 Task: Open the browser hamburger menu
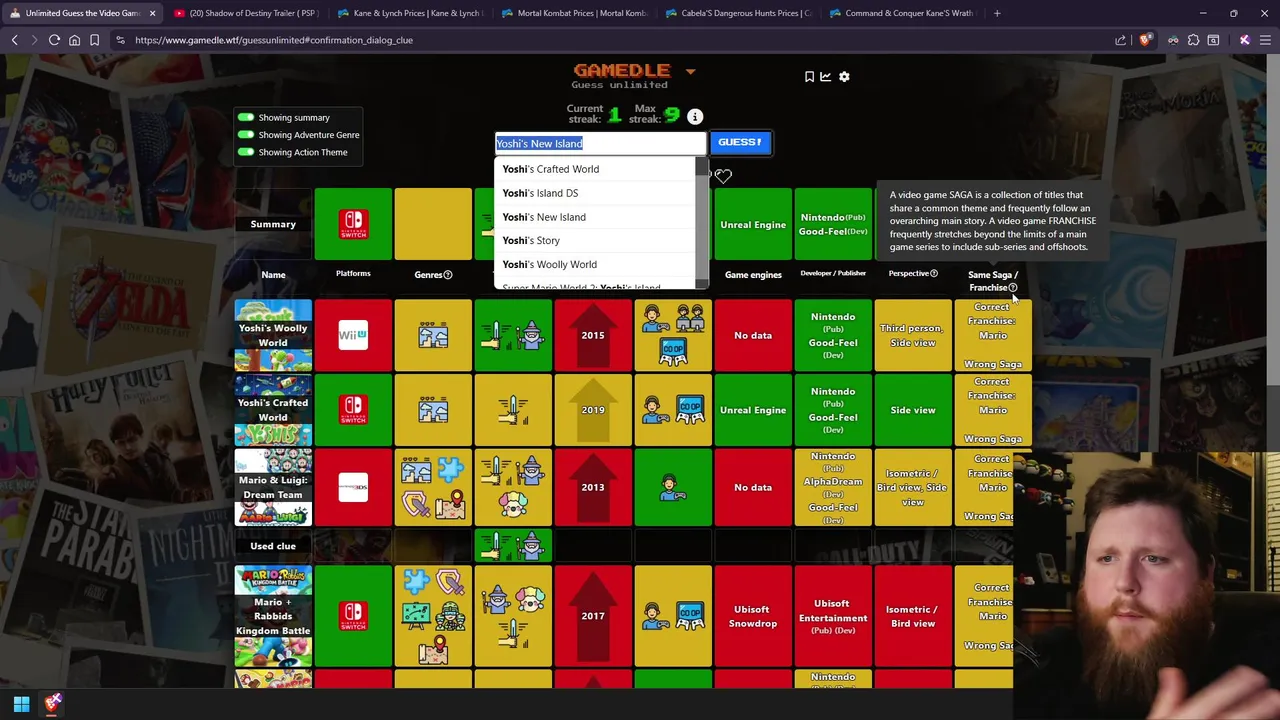[x=1265, y=40]
